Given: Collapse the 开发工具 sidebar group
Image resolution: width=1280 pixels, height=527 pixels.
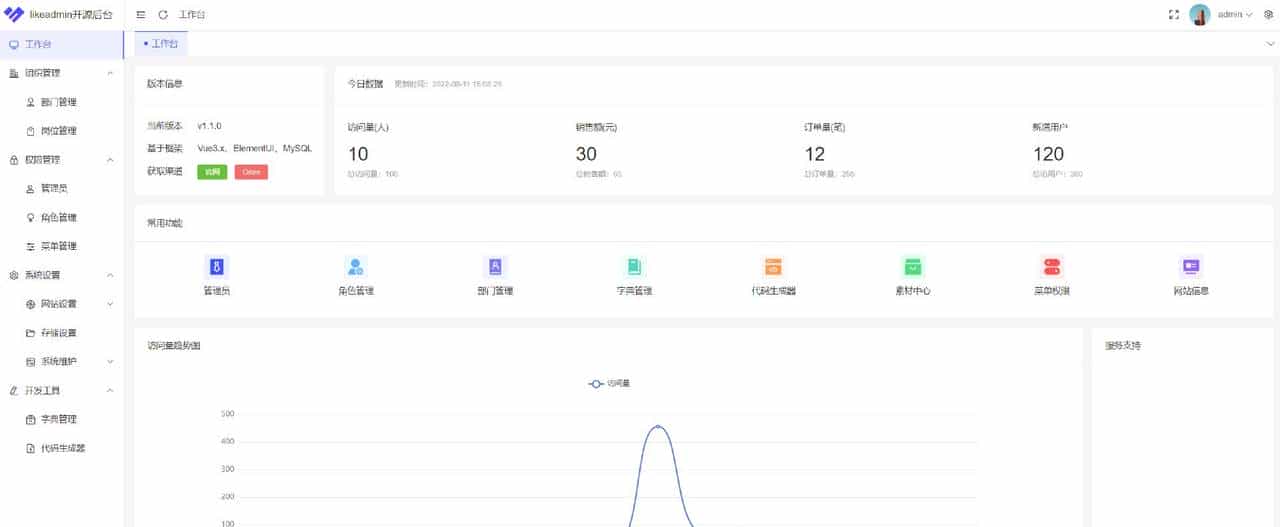Looking at the screenshot, I should click(x=62, y=390).
